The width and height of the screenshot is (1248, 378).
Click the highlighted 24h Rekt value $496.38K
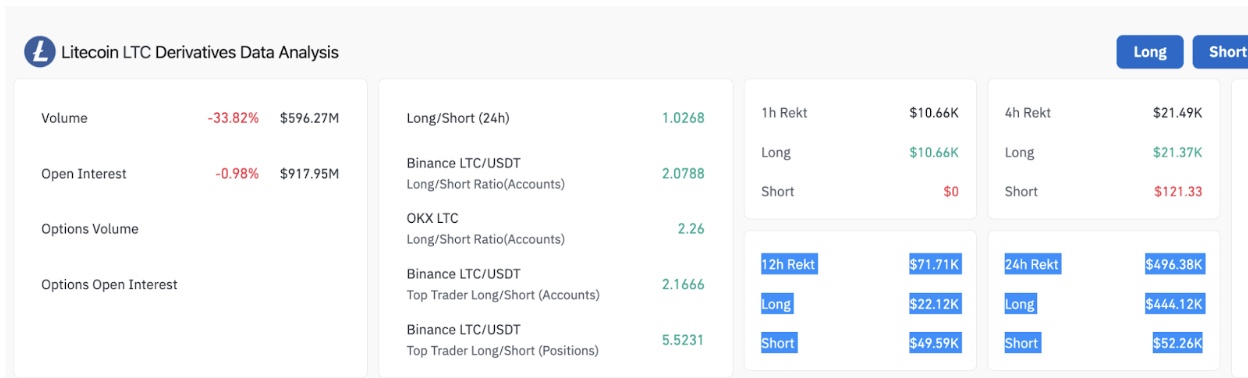(x=1174, y=265)
